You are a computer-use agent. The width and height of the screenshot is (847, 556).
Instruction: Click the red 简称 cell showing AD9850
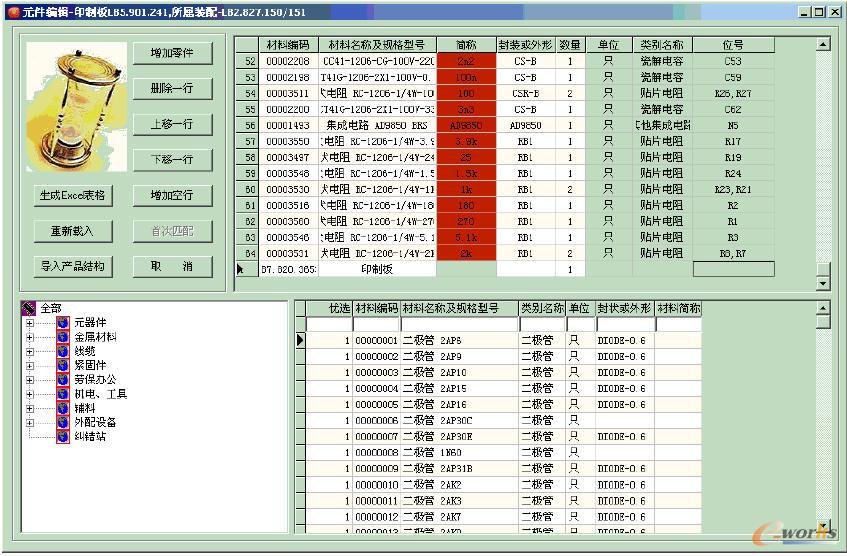point(466,126)
